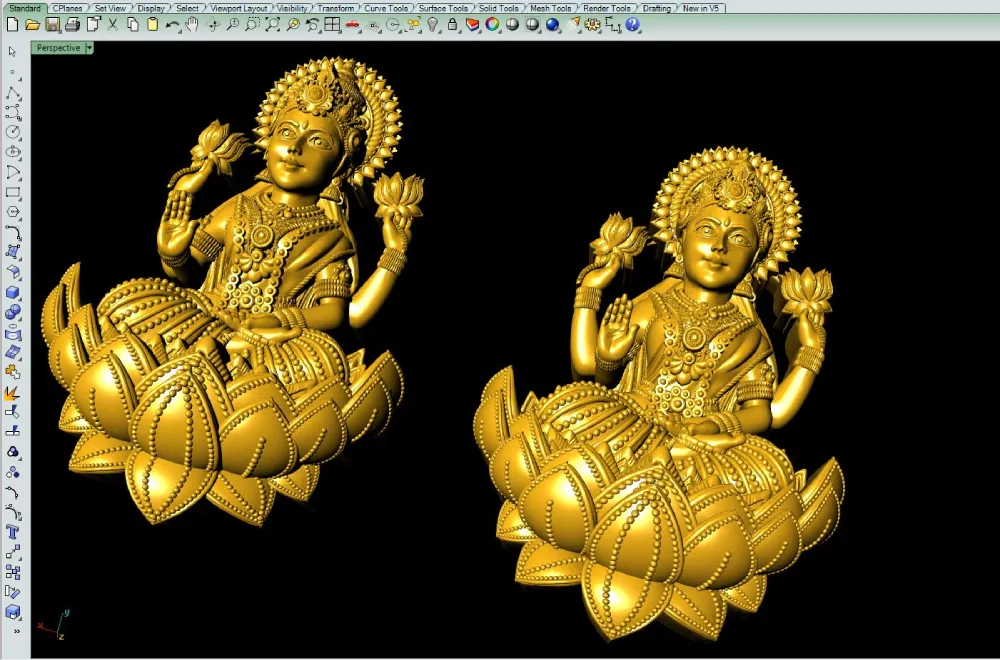Select the Polygon tool in the sidebar
The image size is (1000, 660).
13,212
